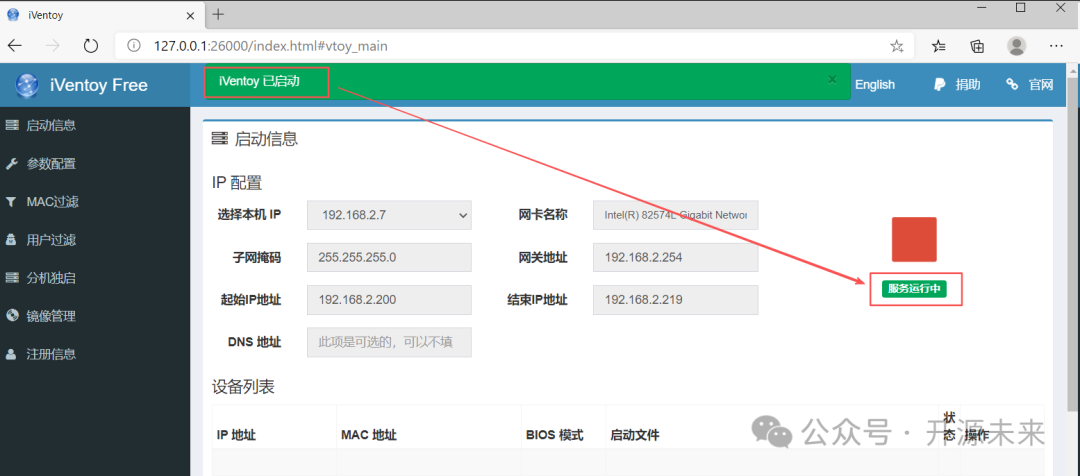Stop service with the red square button

click(914, 239)
